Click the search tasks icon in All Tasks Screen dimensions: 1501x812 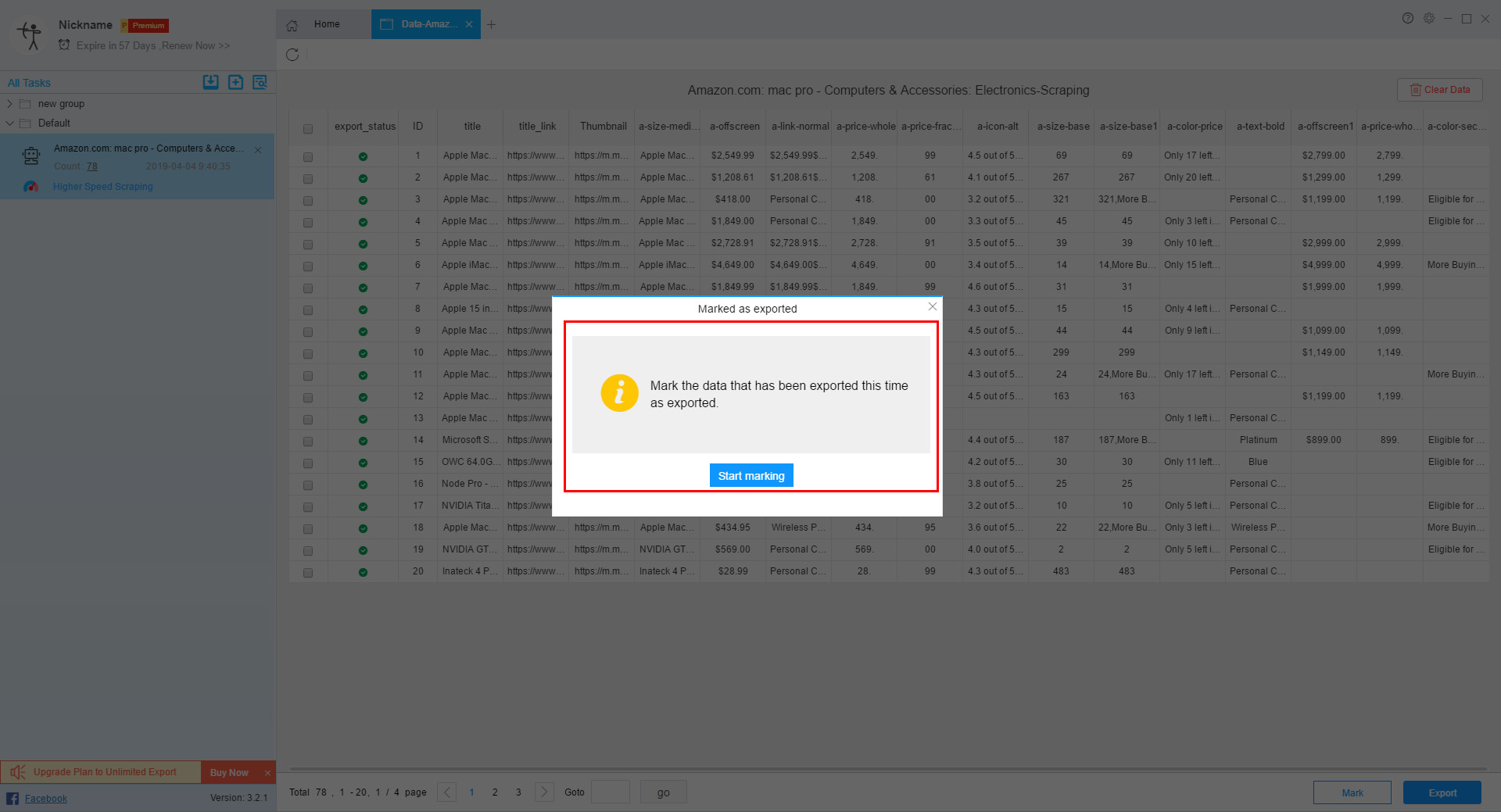click(x=260, y=82)
